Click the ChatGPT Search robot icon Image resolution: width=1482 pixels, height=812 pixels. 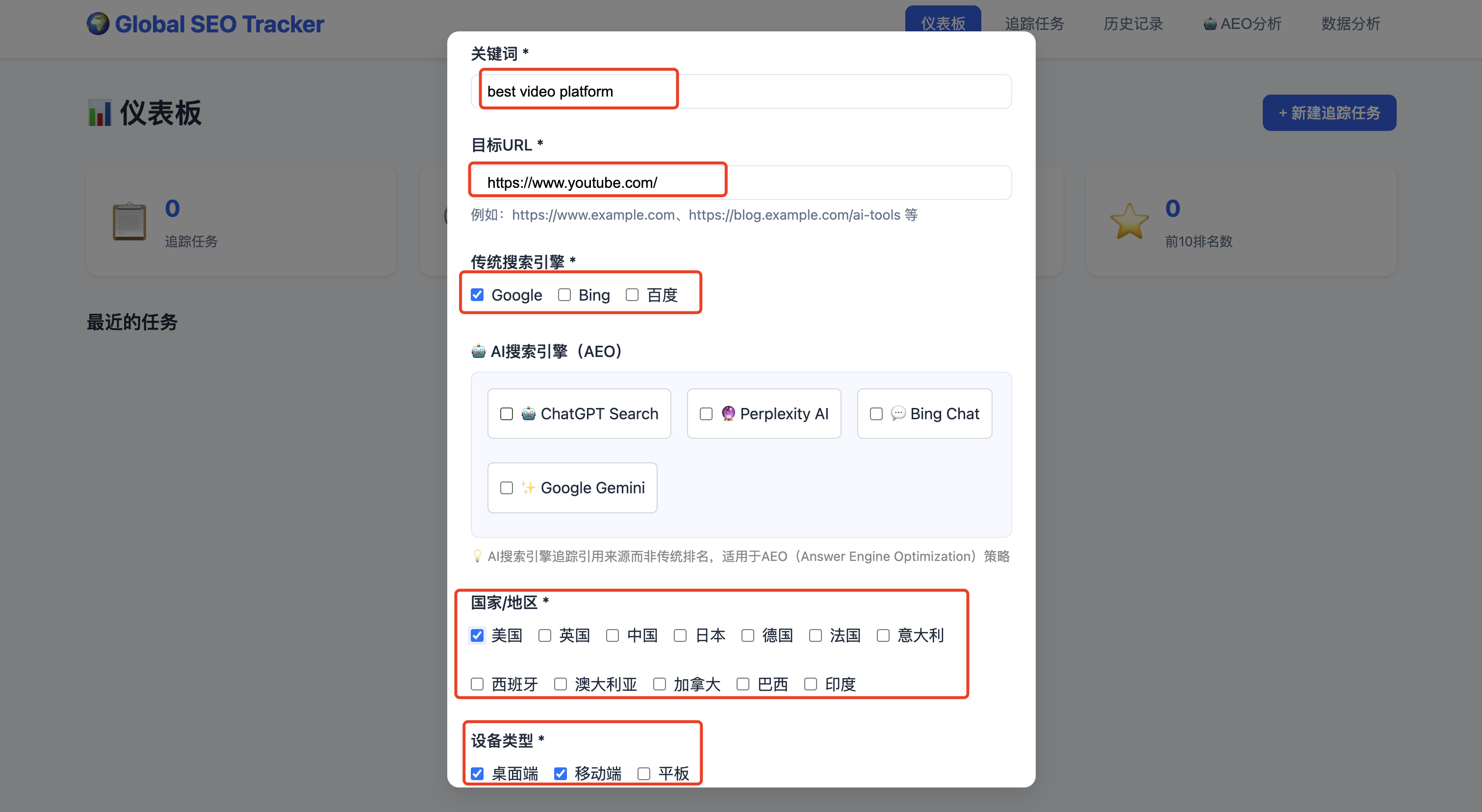[528, 413]
